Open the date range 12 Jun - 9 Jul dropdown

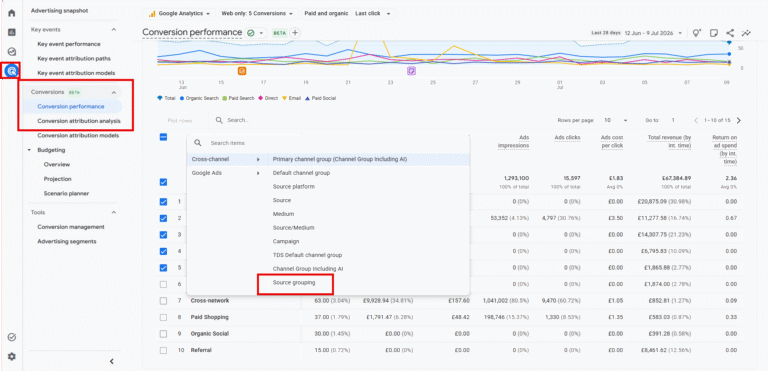click(x=636, y=33)
